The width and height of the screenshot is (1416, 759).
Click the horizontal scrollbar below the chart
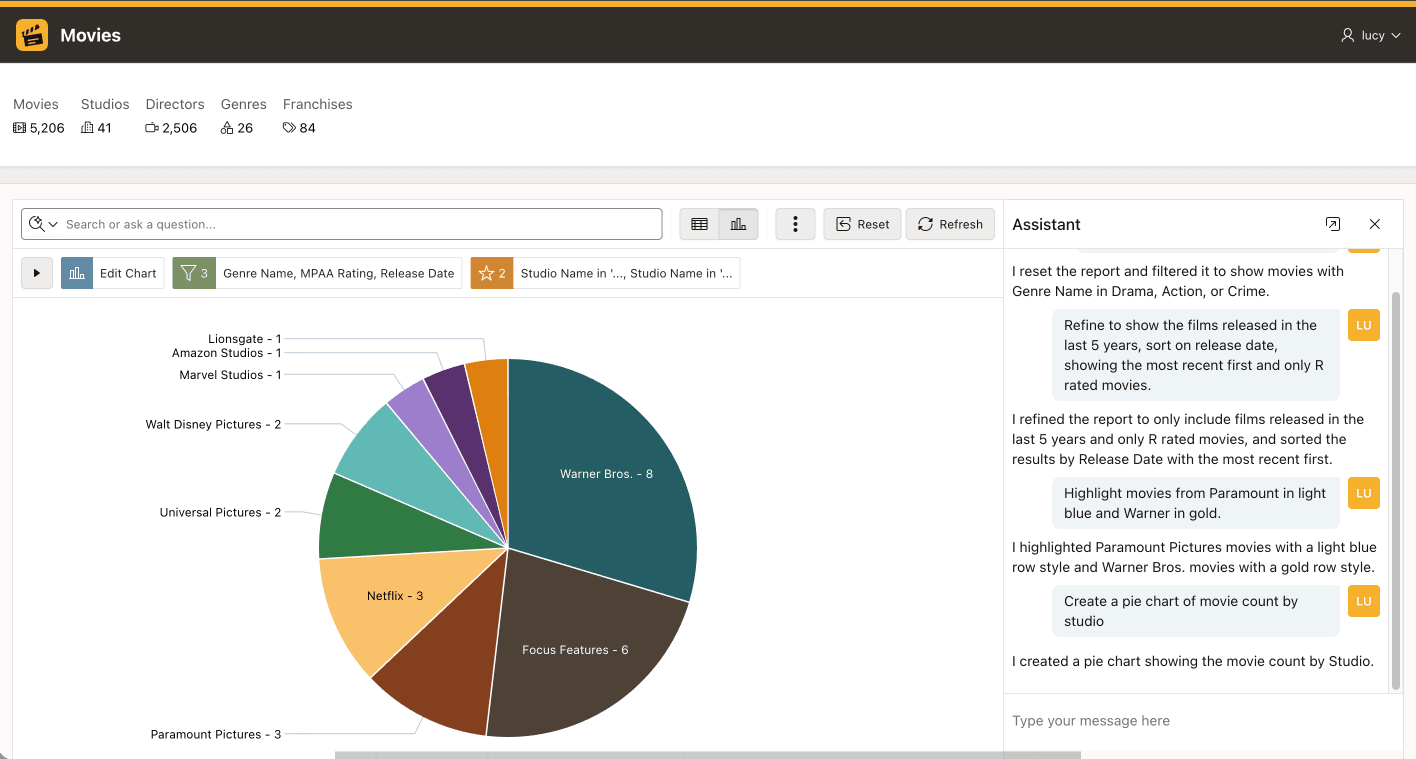click(x=708, y=755)
